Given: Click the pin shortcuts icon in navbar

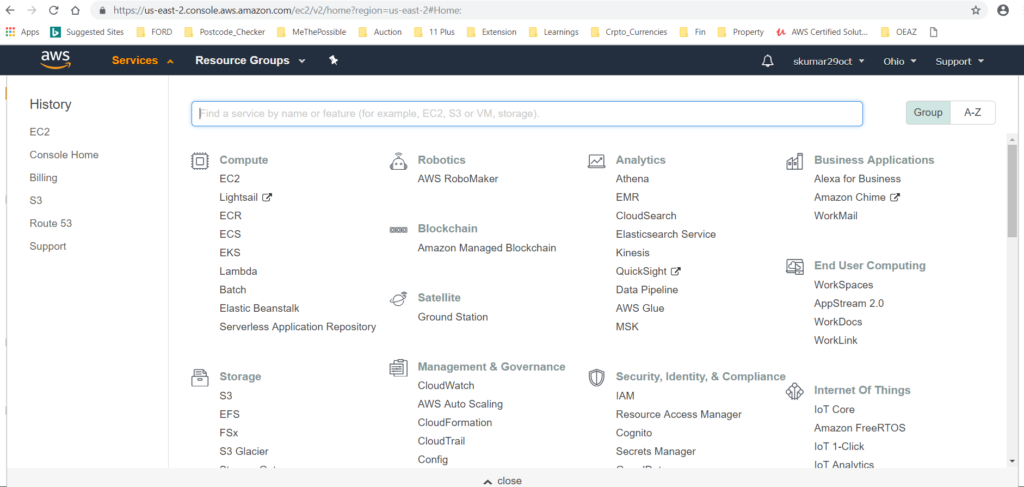Looking at the screenshot, I should 333,60.
